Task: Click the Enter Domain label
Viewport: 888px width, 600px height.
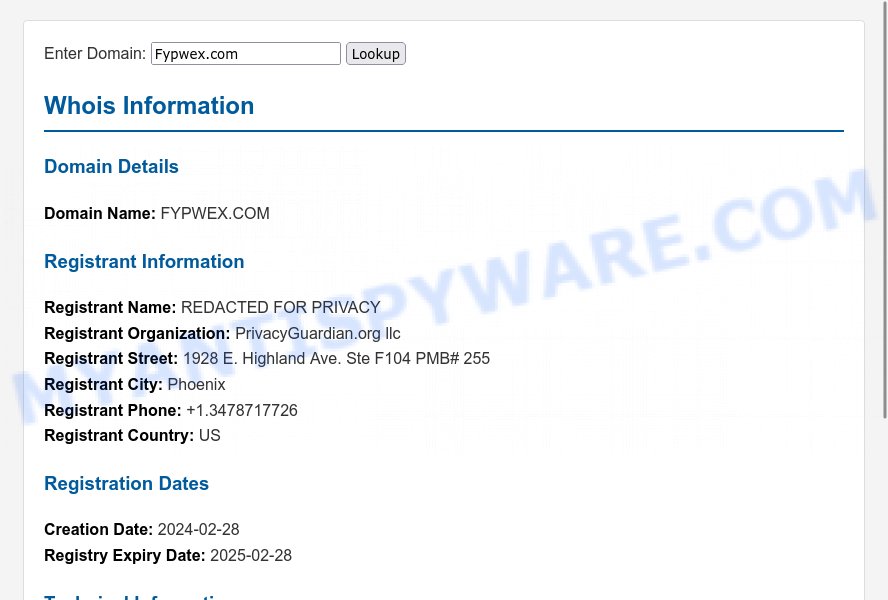Action: [x=95, y=54]
